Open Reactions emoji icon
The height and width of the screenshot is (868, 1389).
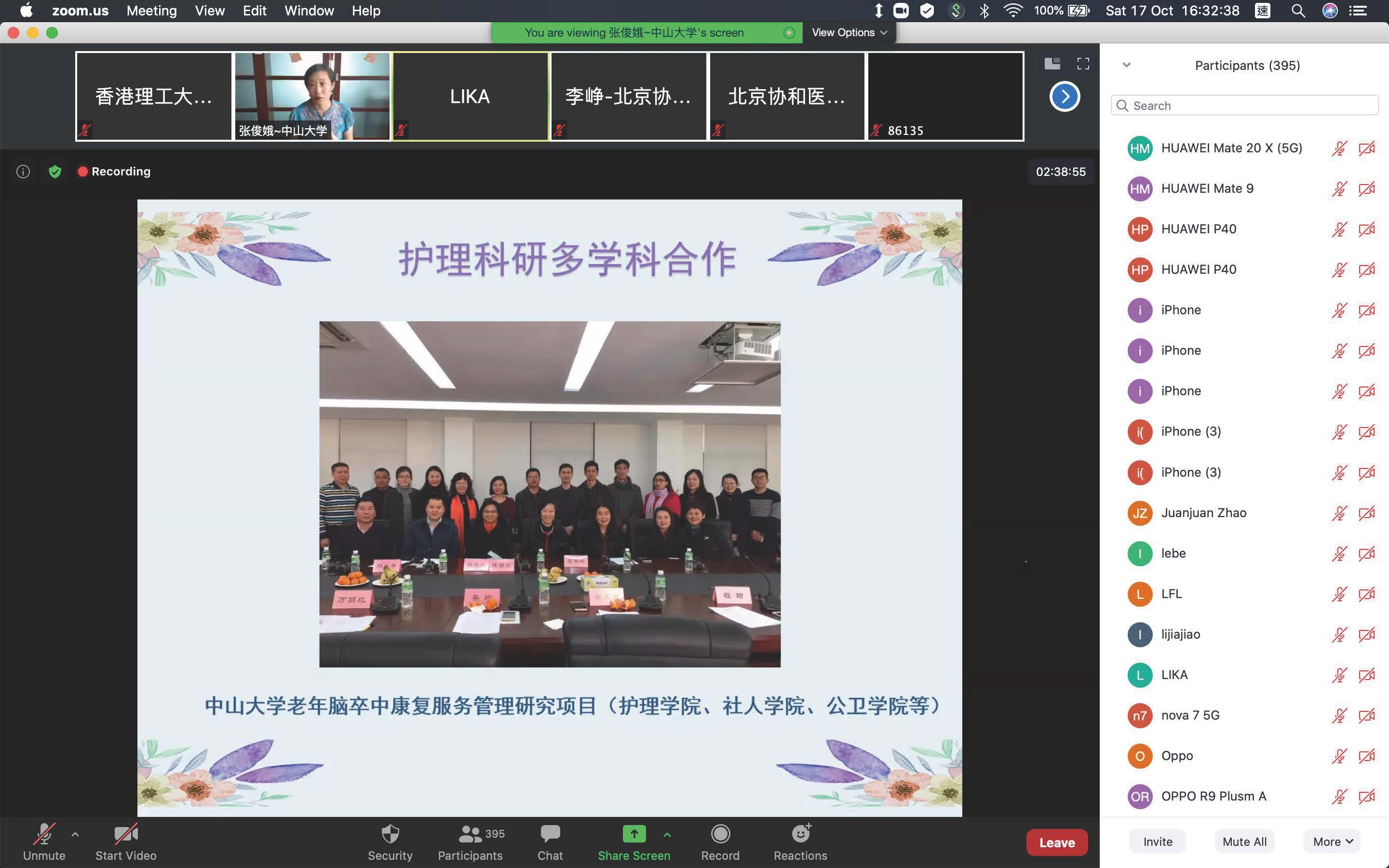800,834
